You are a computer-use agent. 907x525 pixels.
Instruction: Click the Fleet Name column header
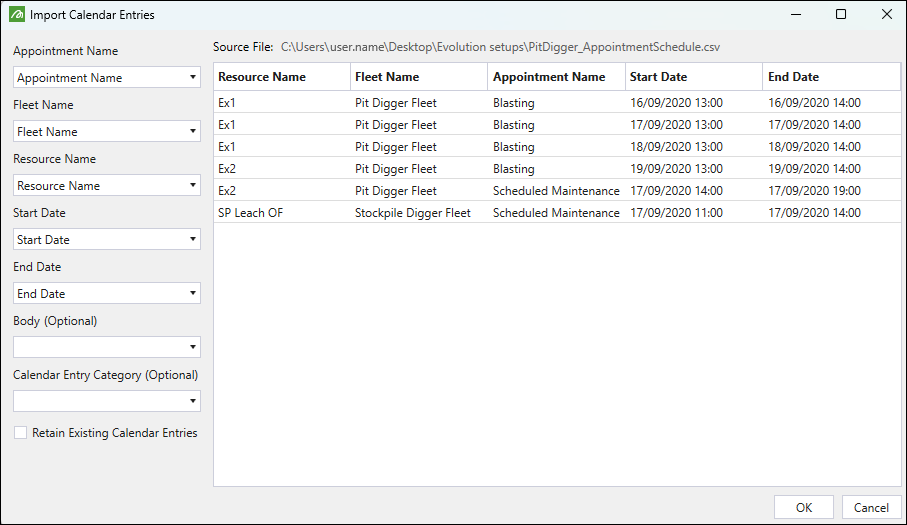[x=419, y=77]
